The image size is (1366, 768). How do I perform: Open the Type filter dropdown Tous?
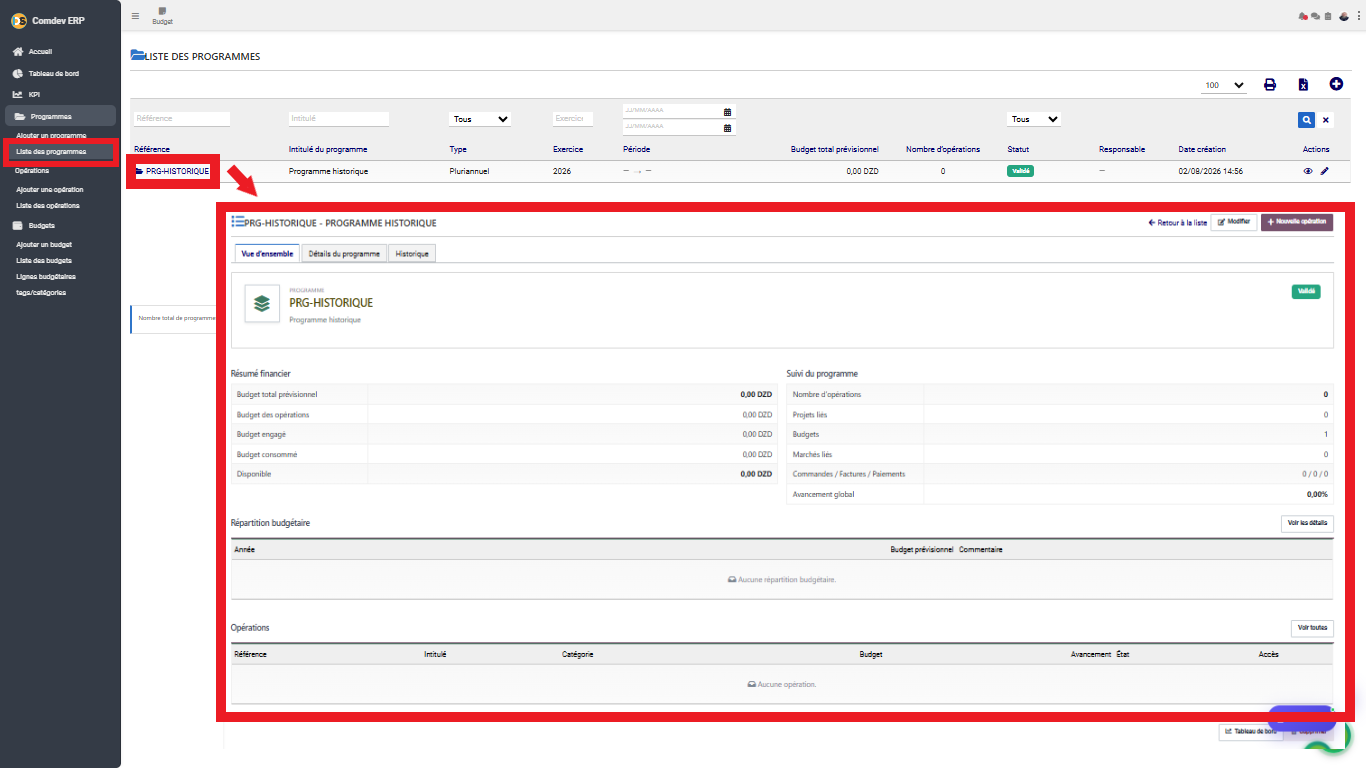tap(481, 119)
